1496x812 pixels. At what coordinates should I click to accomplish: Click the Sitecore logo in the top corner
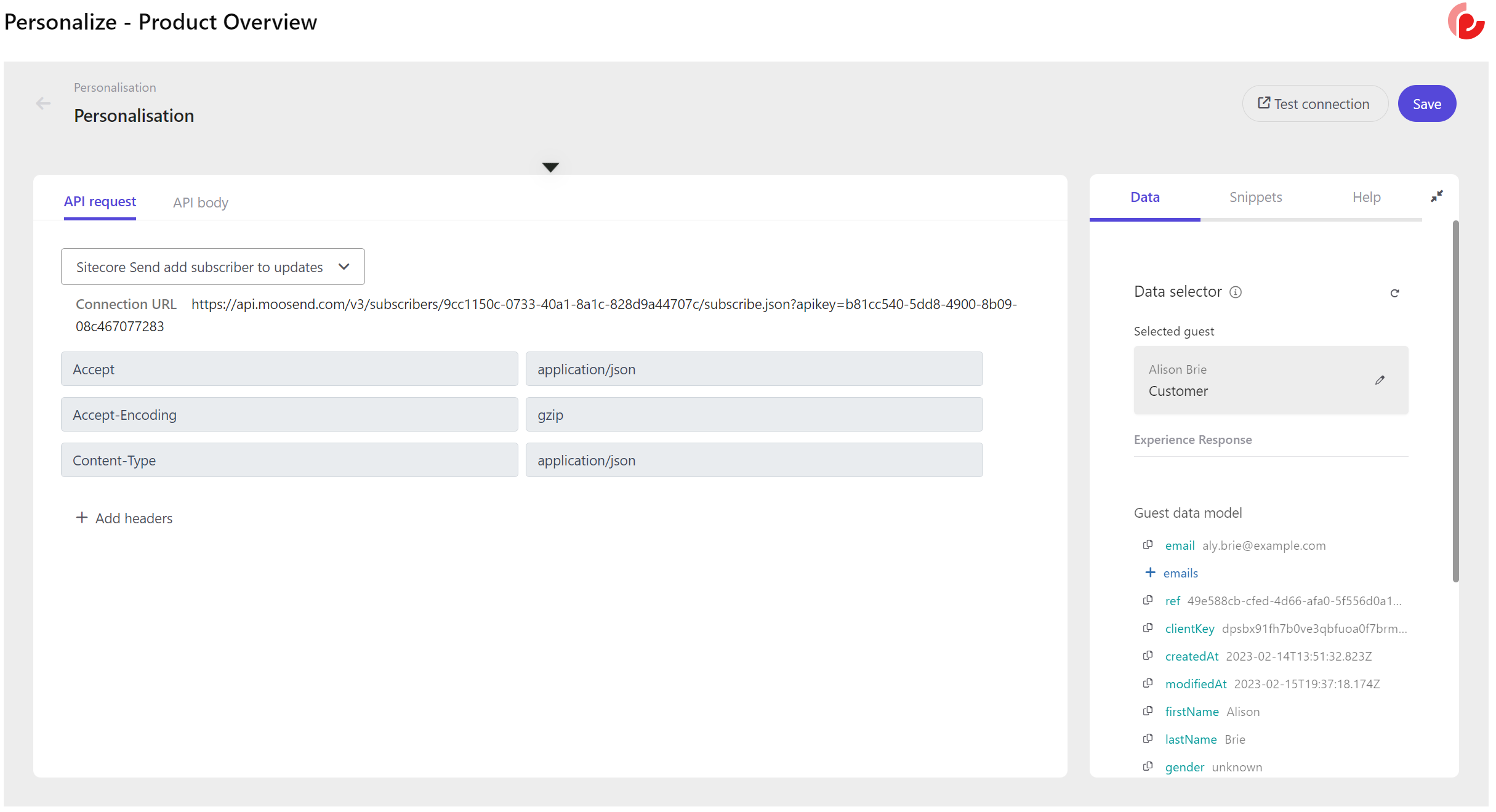[x=1466, y=22]
